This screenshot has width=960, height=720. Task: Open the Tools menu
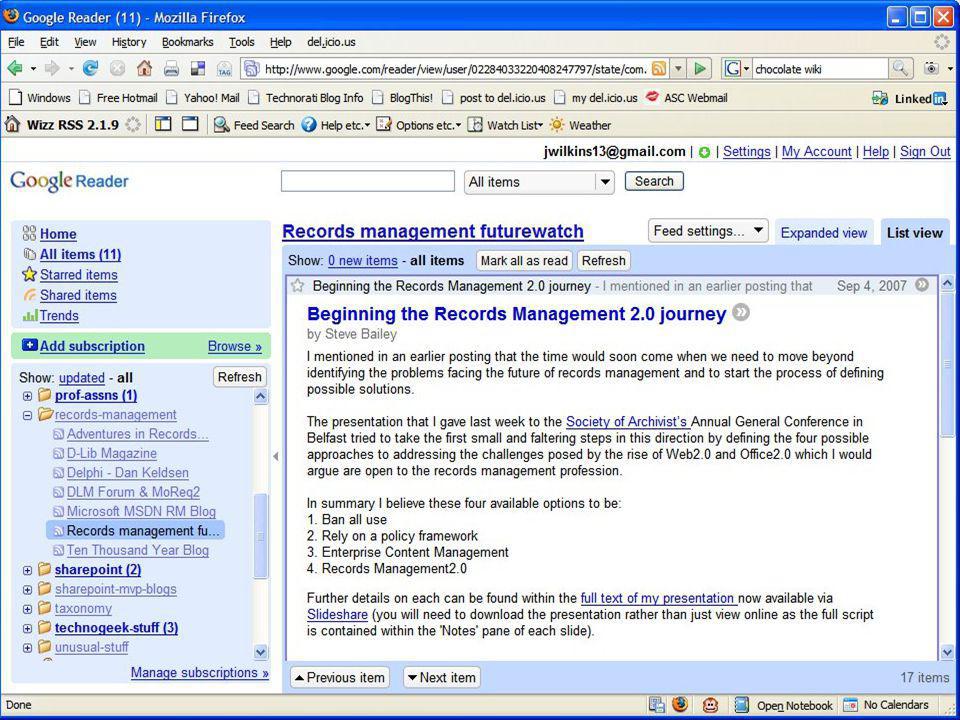pyautogui.click(x=242, y=42)
